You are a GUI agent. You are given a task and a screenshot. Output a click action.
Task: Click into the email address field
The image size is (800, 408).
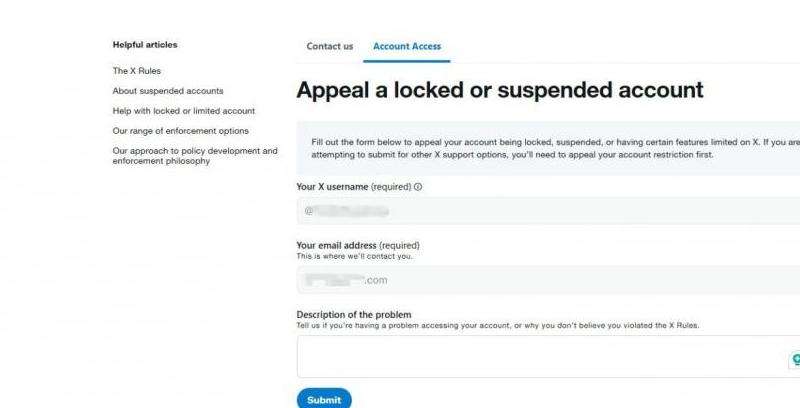click(548, 280)
